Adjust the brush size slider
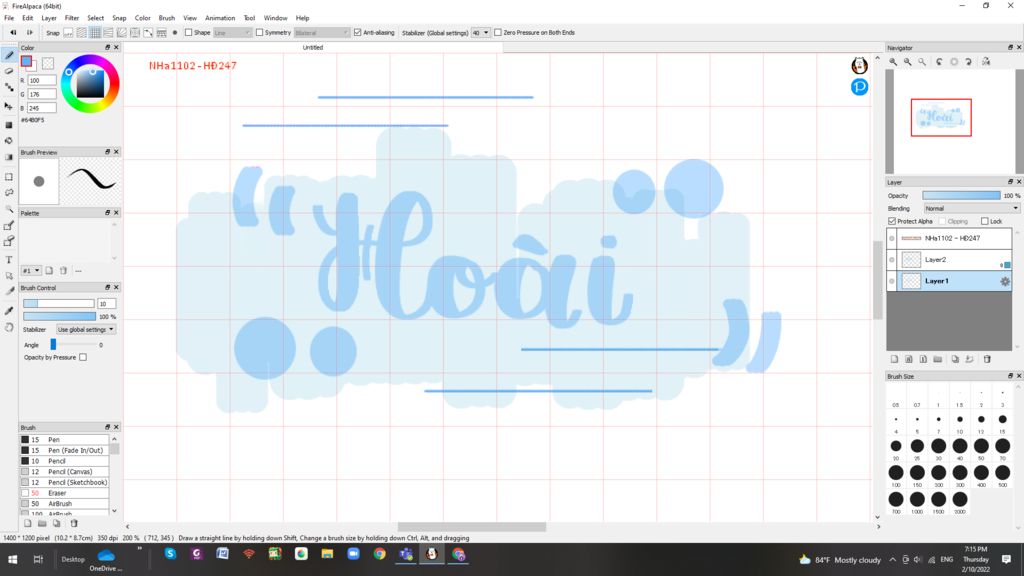 click(x=59, y=304)
